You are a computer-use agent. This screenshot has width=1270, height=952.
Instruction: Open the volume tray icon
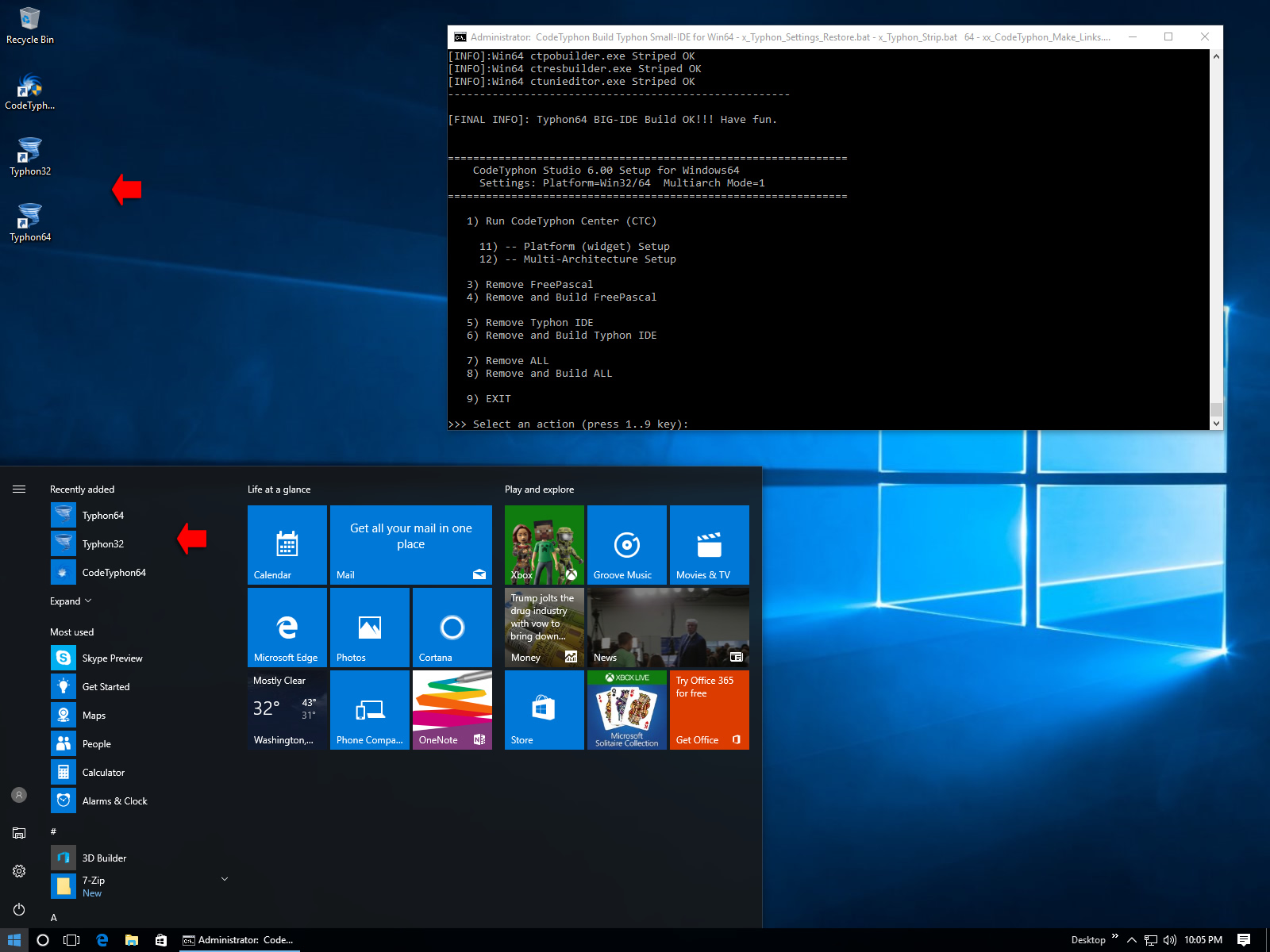pos(1170,940)
